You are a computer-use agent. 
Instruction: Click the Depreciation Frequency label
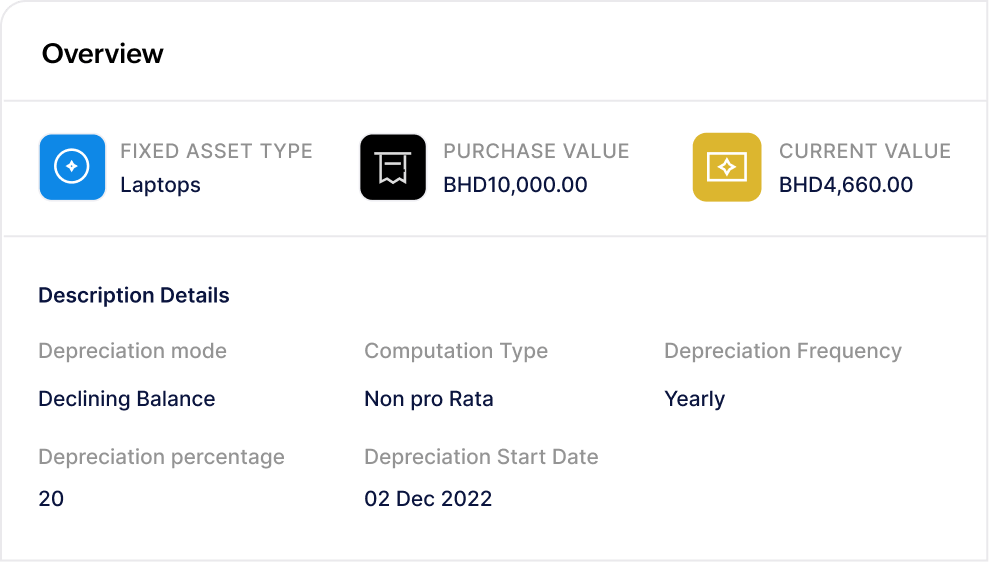(x=783, y=351)
